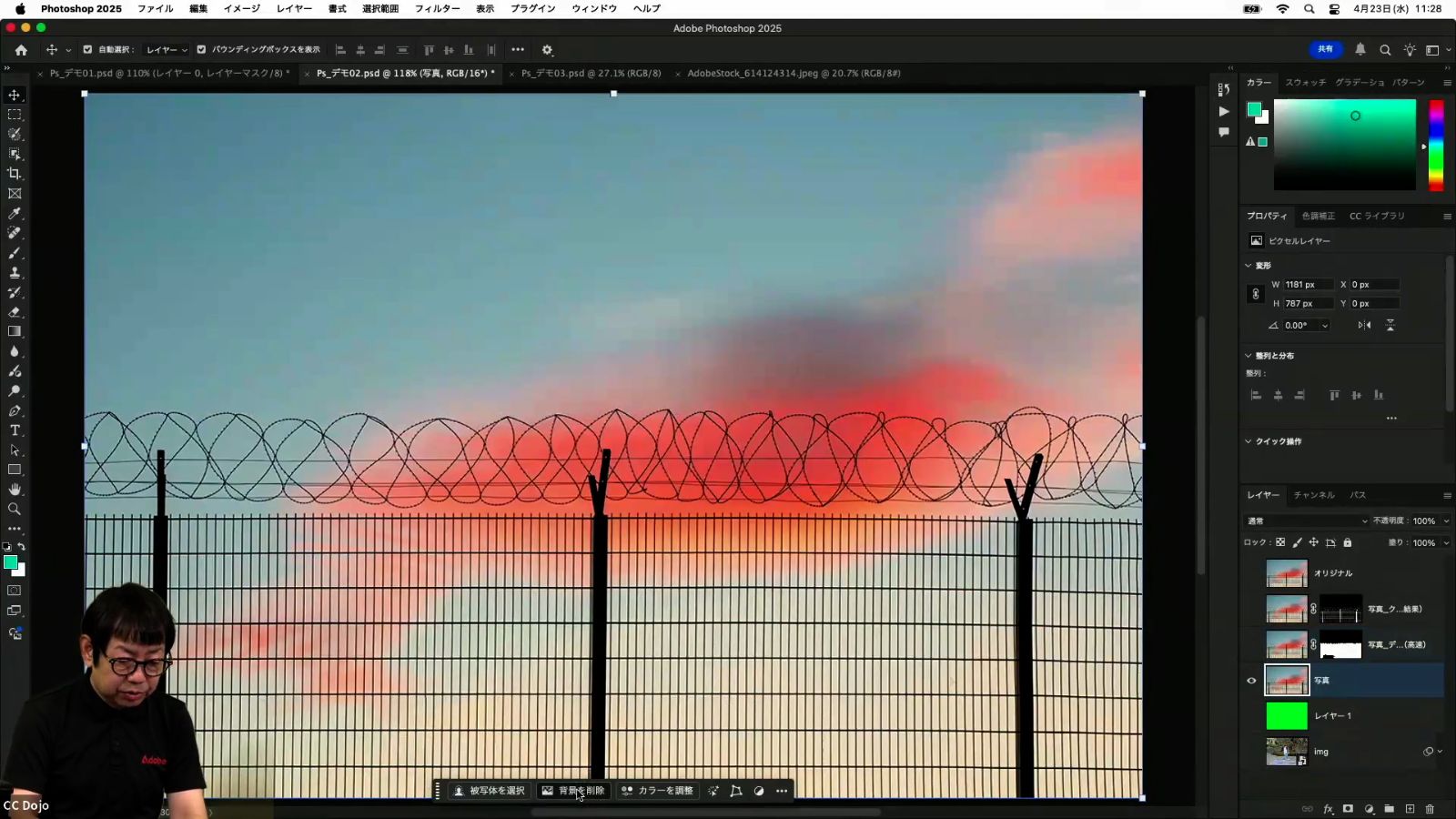Open the Home screen icon
Image resolution: width=1456 pixels, height=819 pixels.
click(x=21, y=50)
